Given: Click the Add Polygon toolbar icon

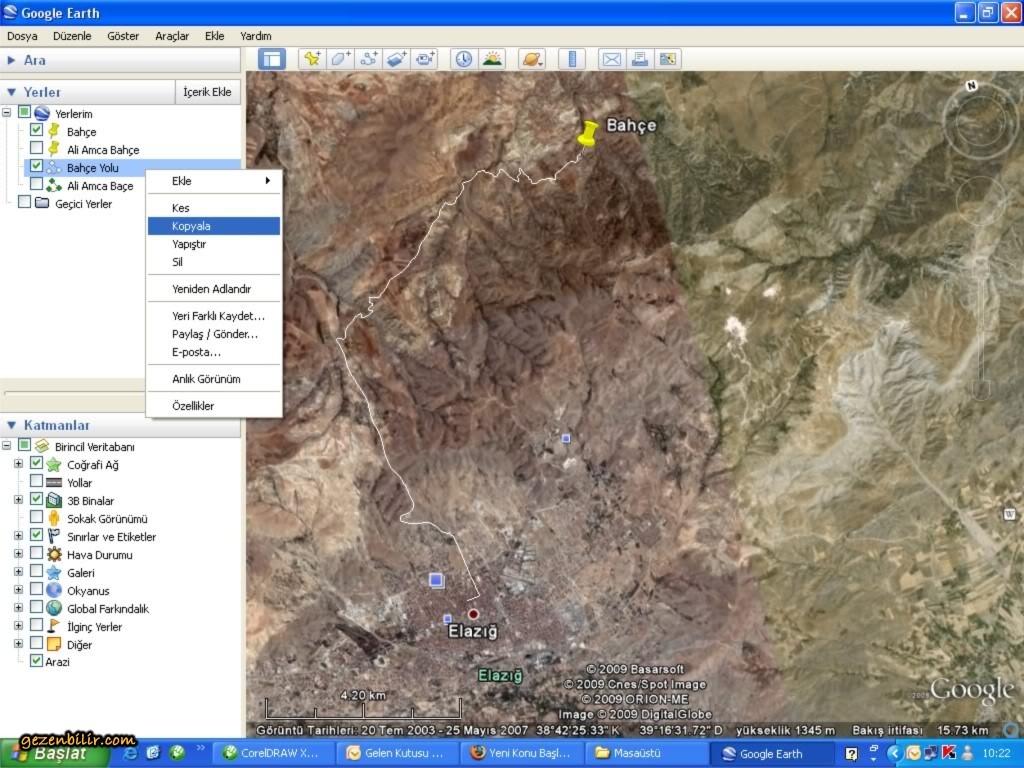Looking at the screenshot, I should [x=341, y=59].
